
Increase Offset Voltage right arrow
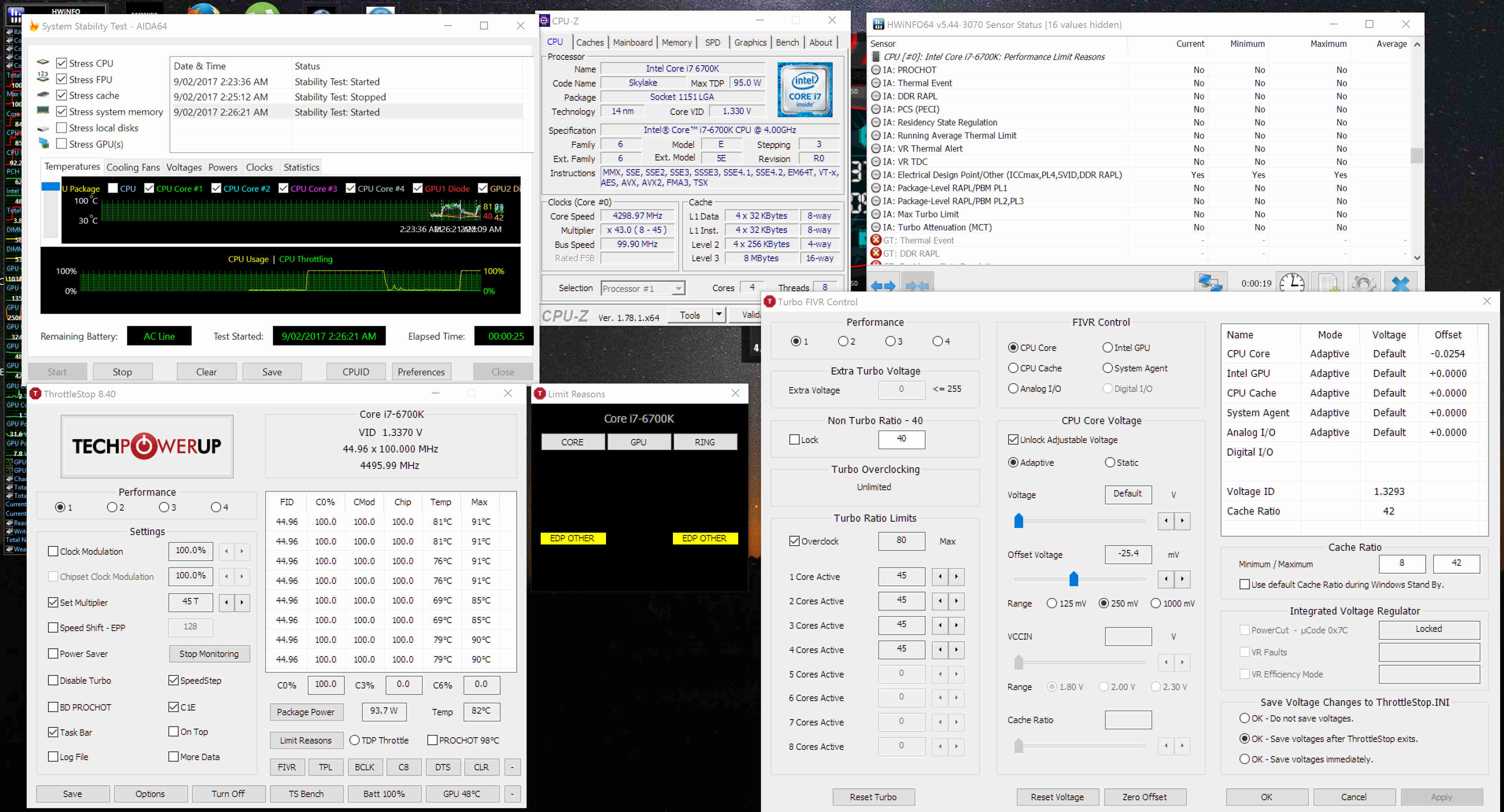(x=1182, y=579)
